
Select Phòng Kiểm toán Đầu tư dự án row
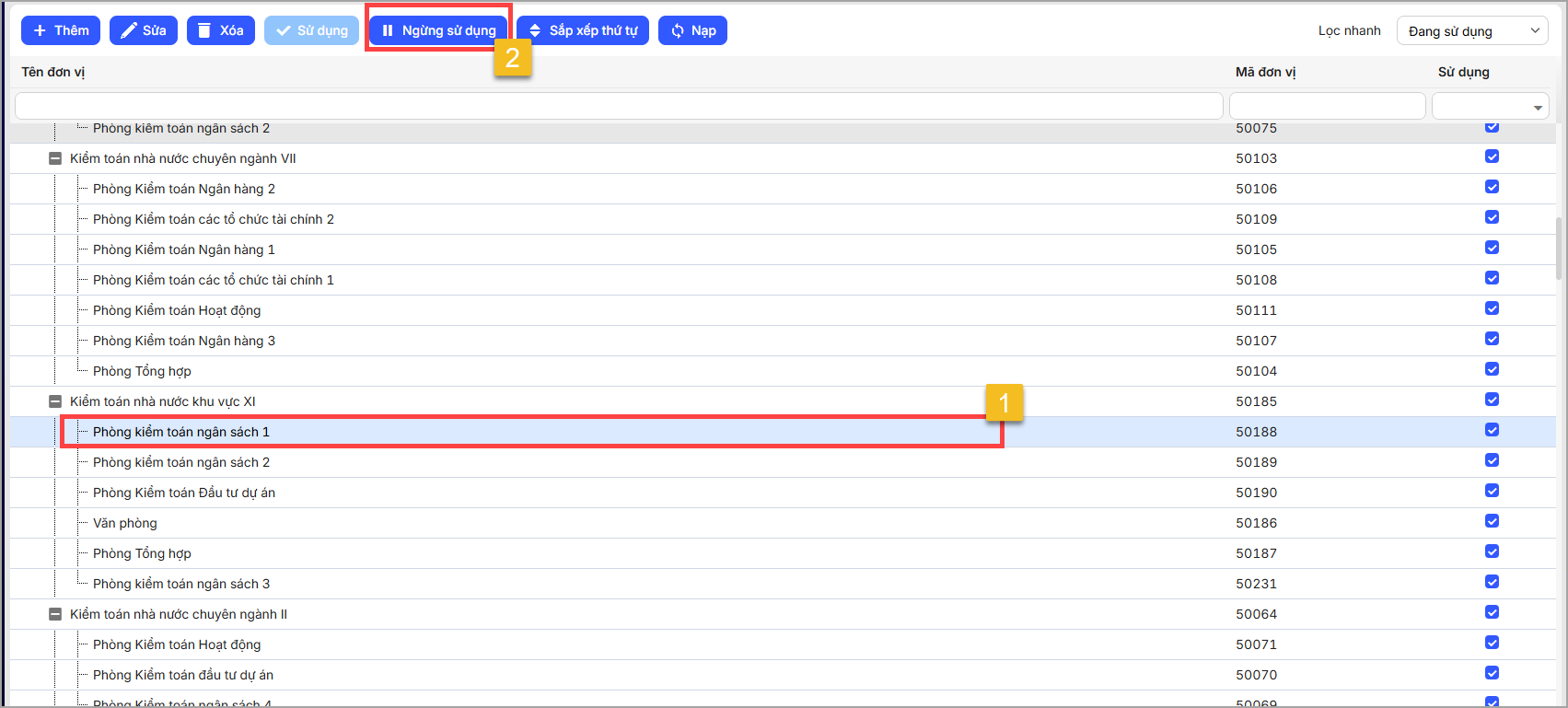tap(184, 493)
